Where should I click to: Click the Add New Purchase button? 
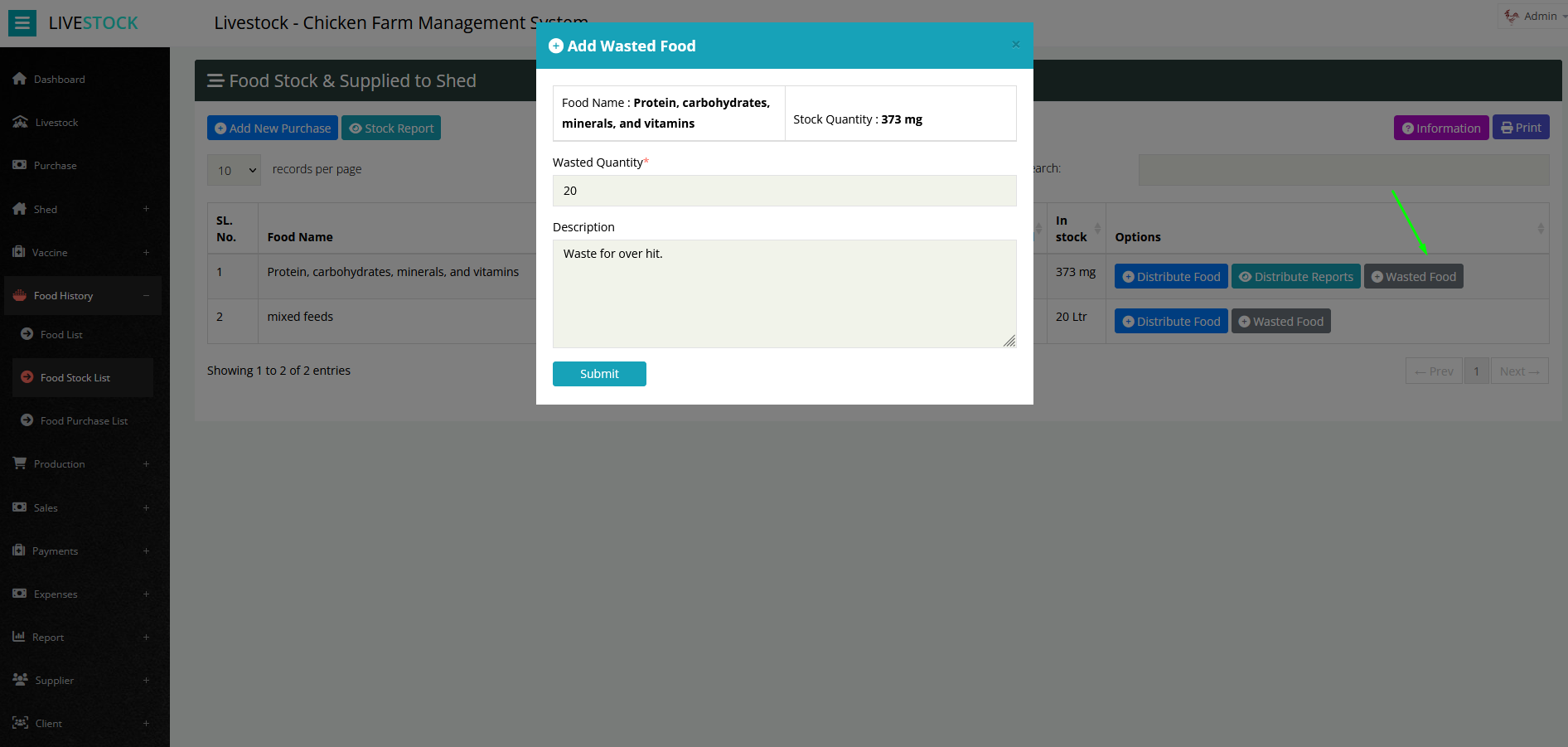(272, 128)
